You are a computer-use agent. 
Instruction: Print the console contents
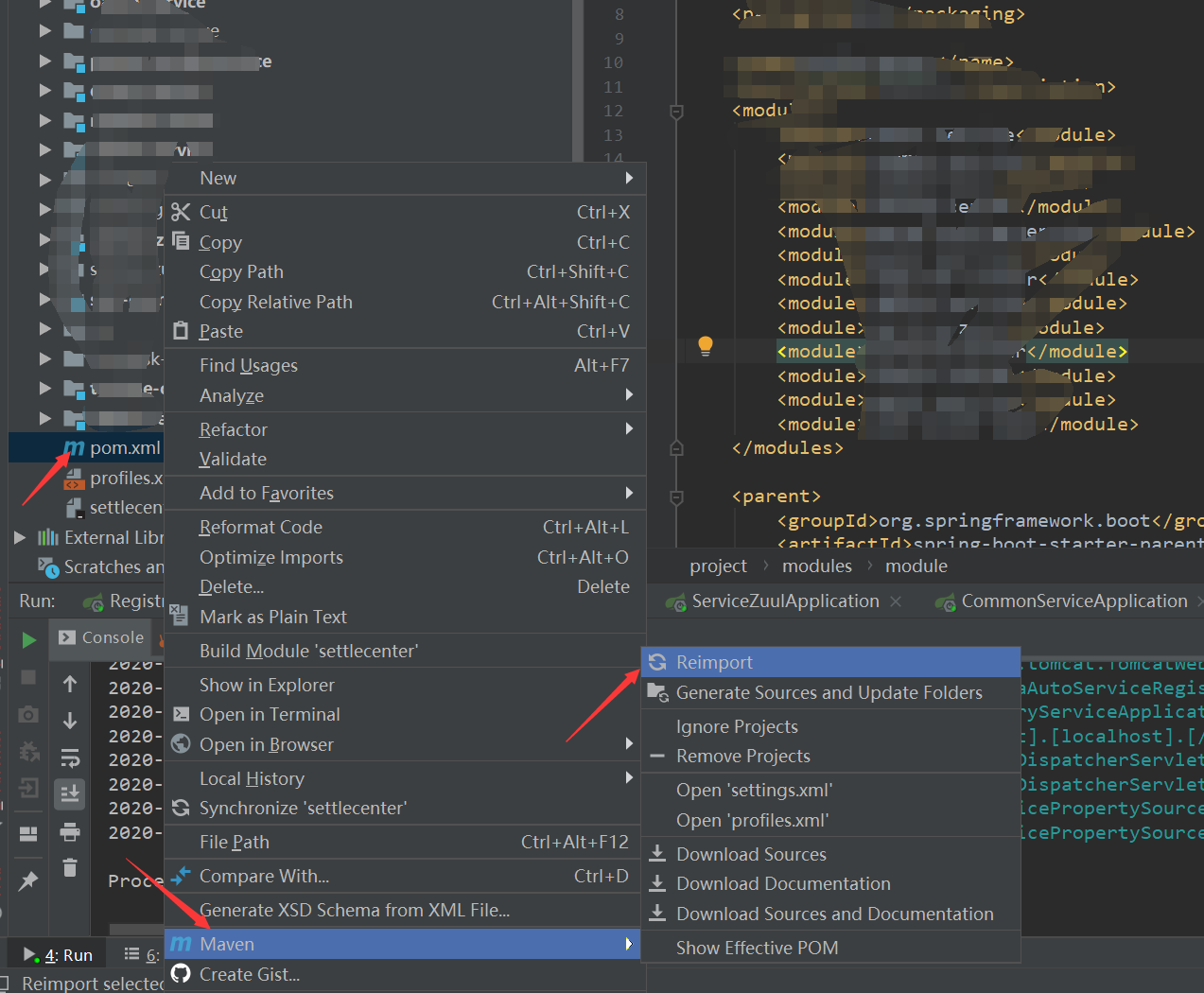[70, 832]
